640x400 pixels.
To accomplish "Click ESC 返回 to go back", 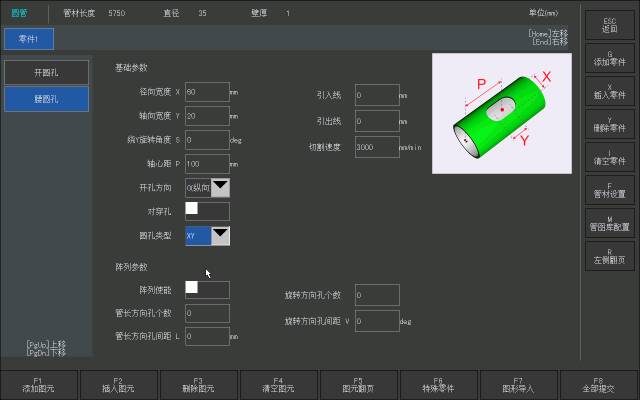I will click(x=609, y=25).
